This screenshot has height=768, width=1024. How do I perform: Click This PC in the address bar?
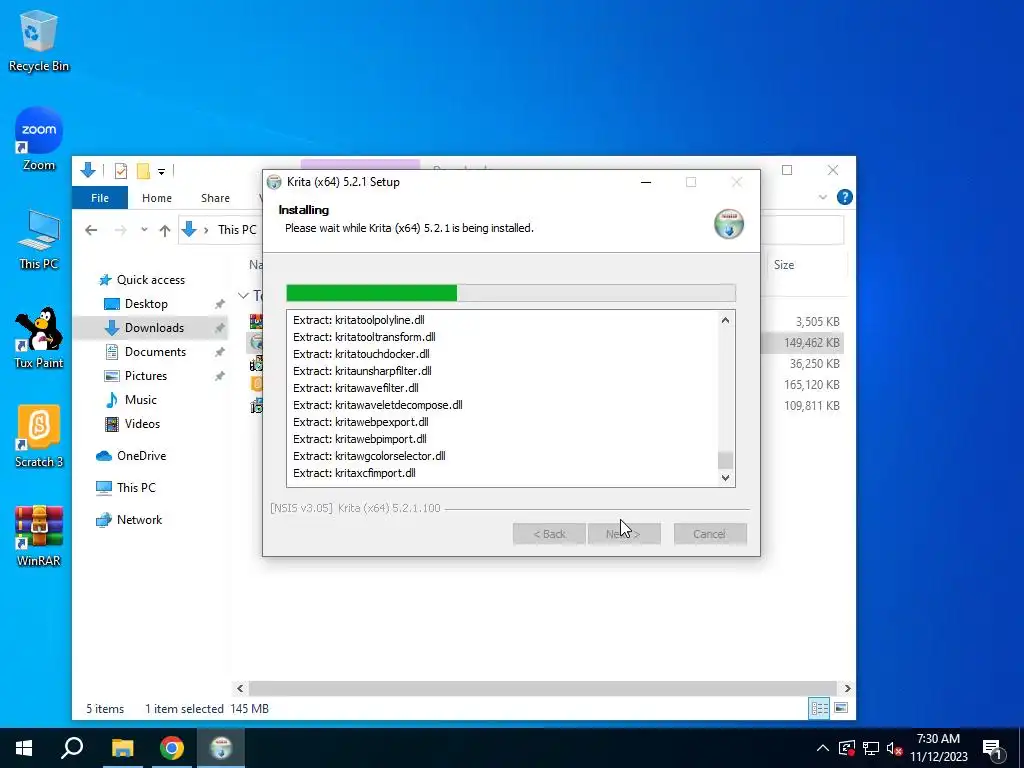pos(237,230)
